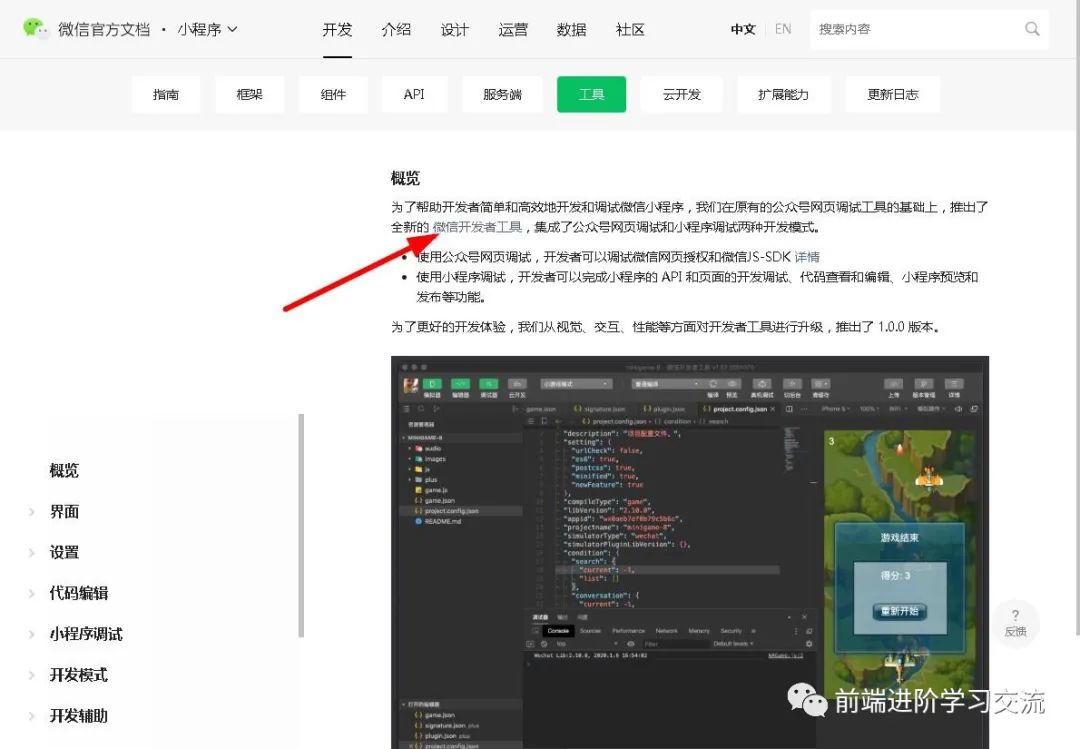The height and width of the screenshot is (749, 1080).
Task: Expand the 代码编辑 sidebar section
Action: pyautogui.click(x=78, y=593)
